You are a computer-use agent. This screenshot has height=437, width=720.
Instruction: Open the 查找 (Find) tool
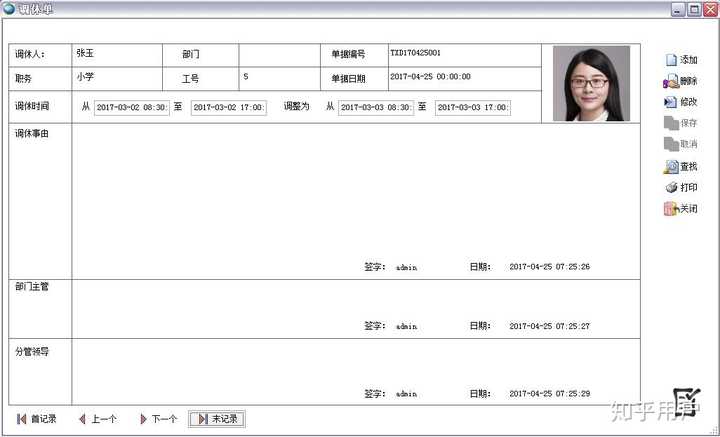click(681, 167)
